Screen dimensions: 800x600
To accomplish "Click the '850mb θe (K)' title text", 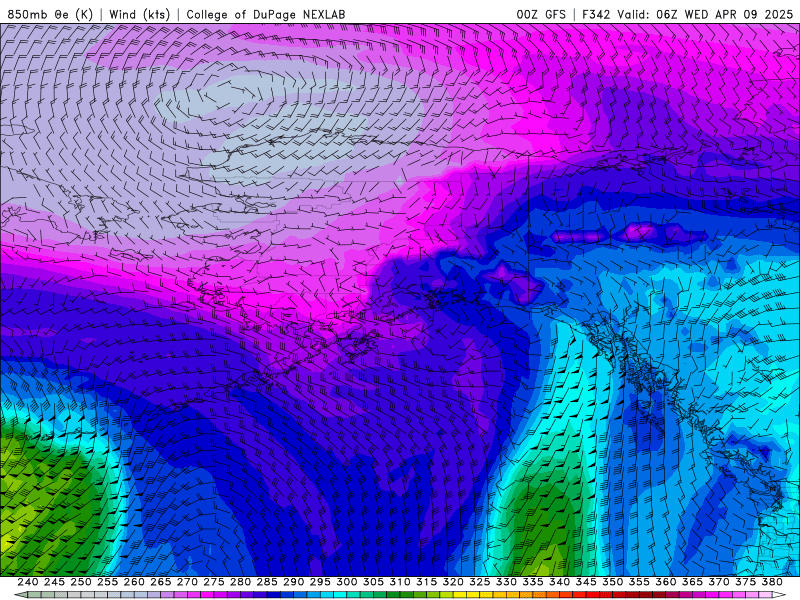I will coord(50,14).
